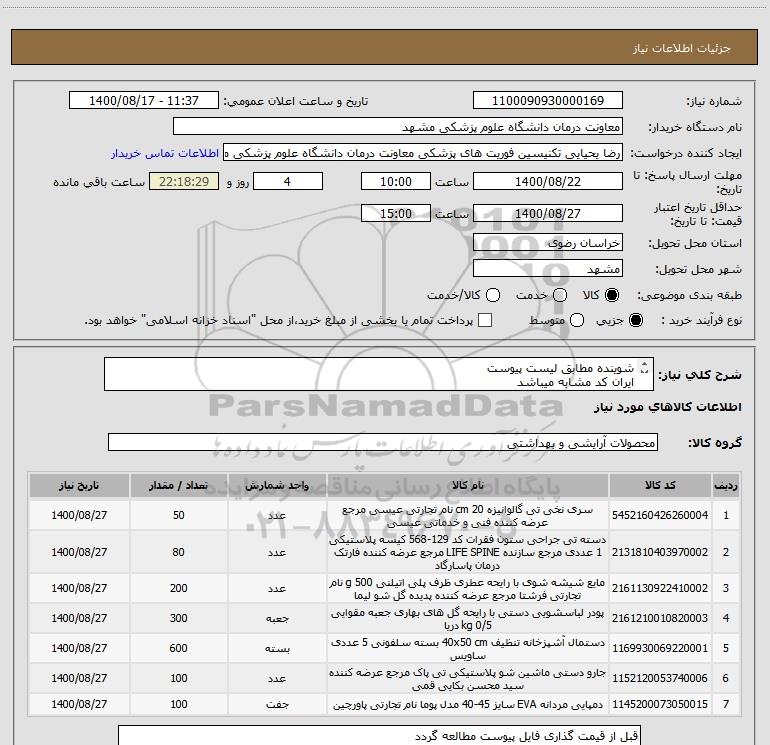Click the announcement date field 1400/08/17 - 11:37
Screen dimensions: 770x745
(144, 100)
